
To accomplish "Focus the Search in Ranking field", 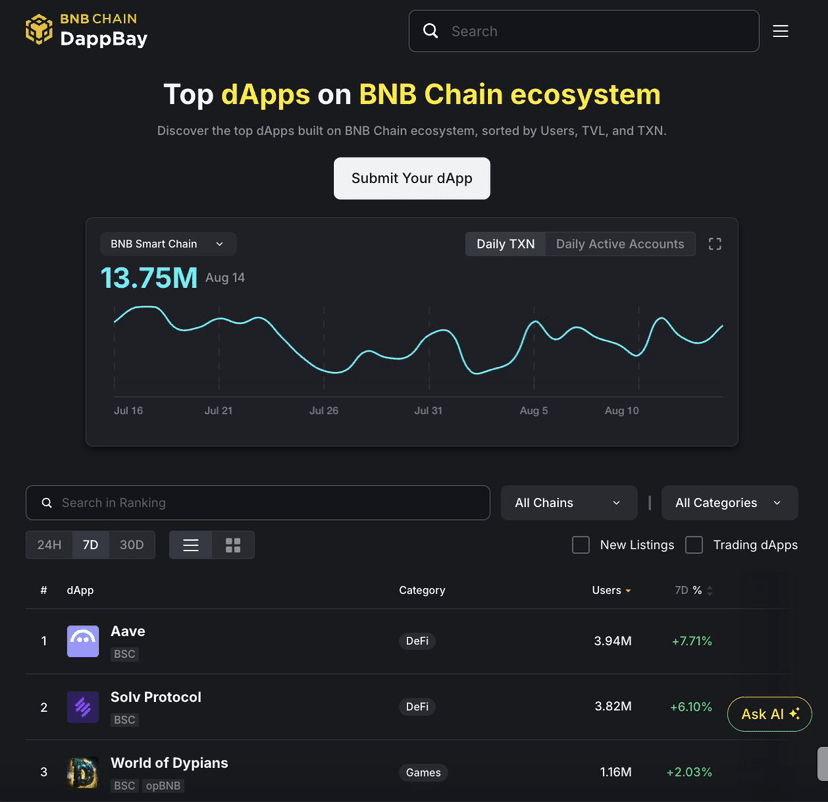I will coord(258,503).
